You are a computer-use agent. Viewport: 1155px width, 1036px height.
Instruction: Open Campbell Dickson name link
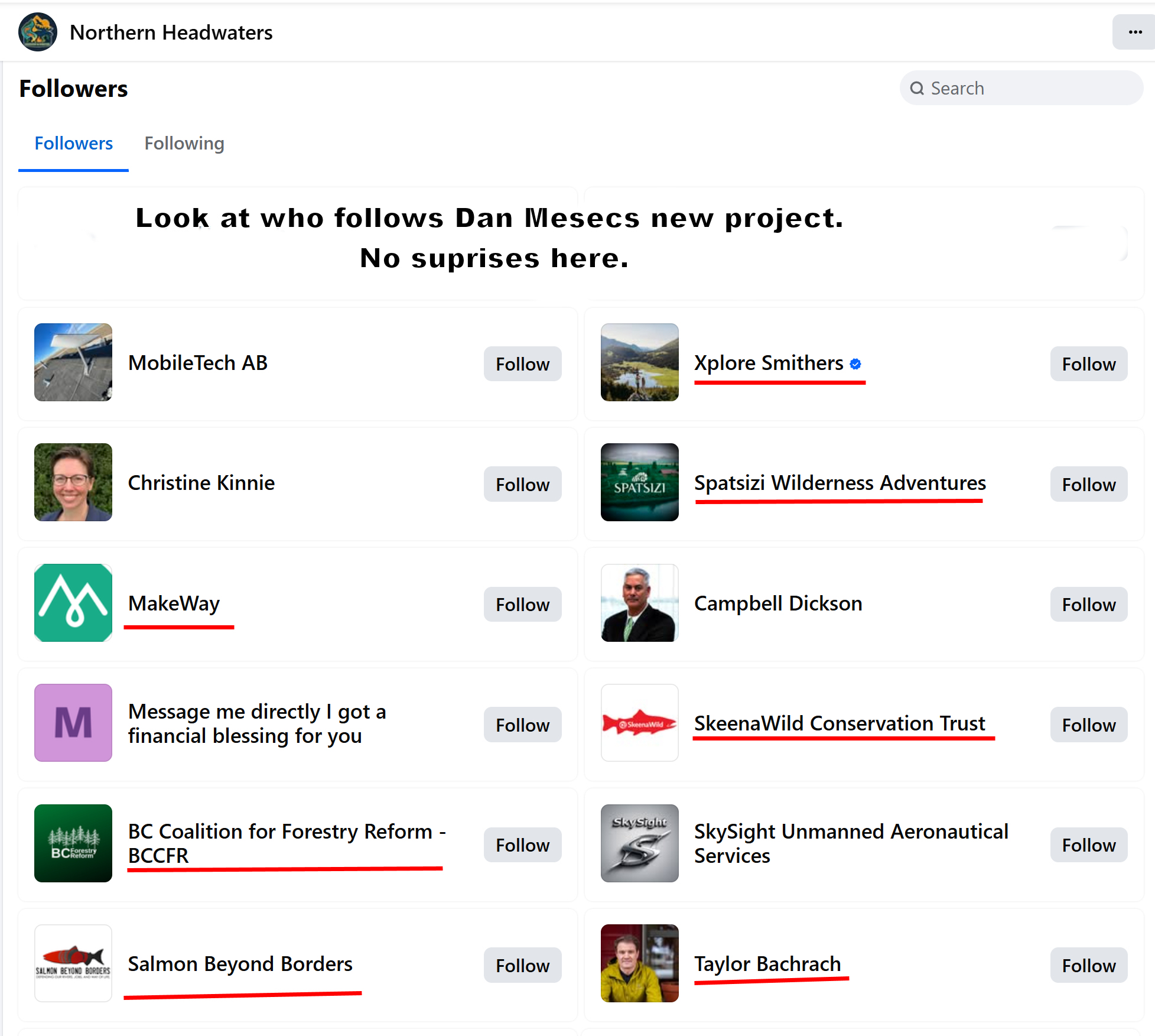tap(778, 603)
